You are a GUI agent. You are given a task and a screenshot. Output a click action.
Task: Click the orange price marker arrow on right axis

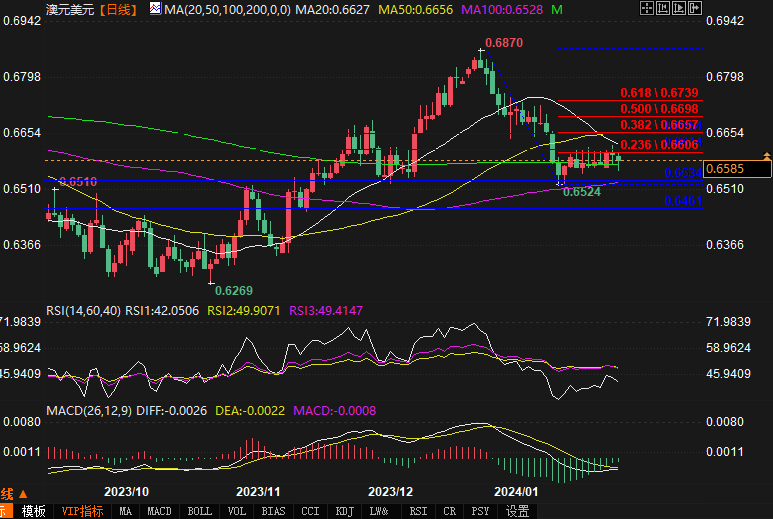point(766,157)
